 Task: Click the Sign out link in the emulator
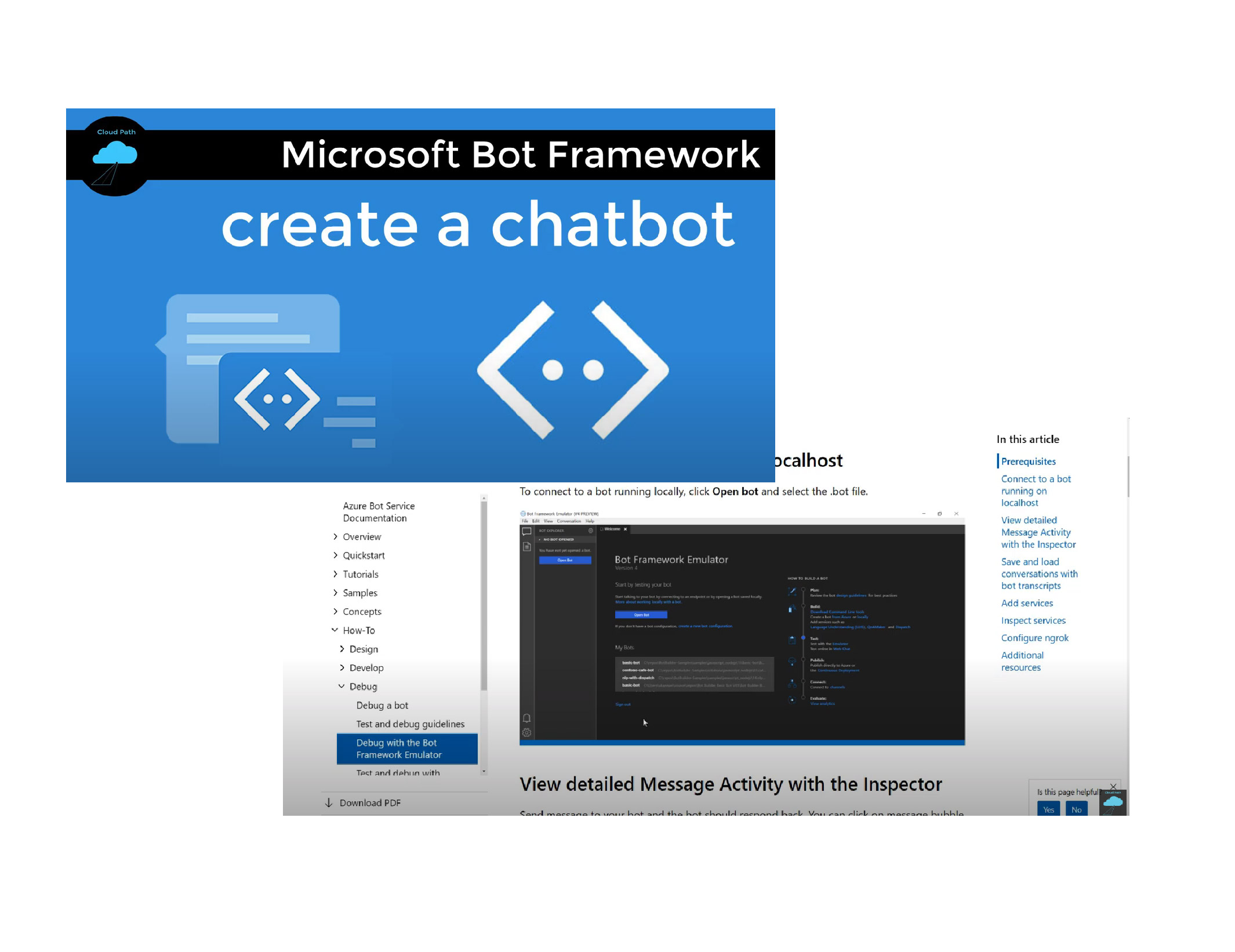point(623,705)
